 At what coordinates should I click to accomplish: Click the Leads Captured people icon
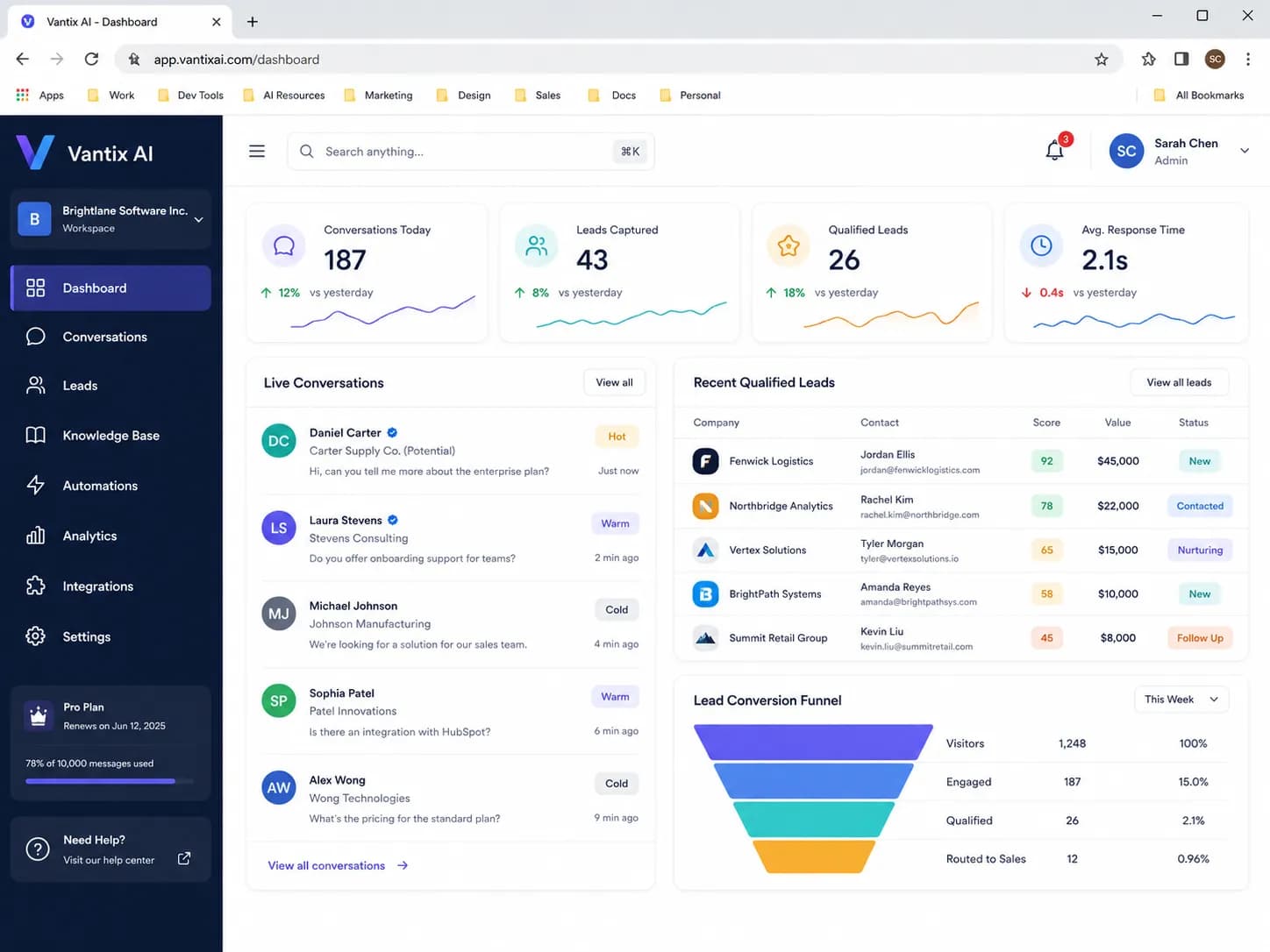(x=536, y=245)
